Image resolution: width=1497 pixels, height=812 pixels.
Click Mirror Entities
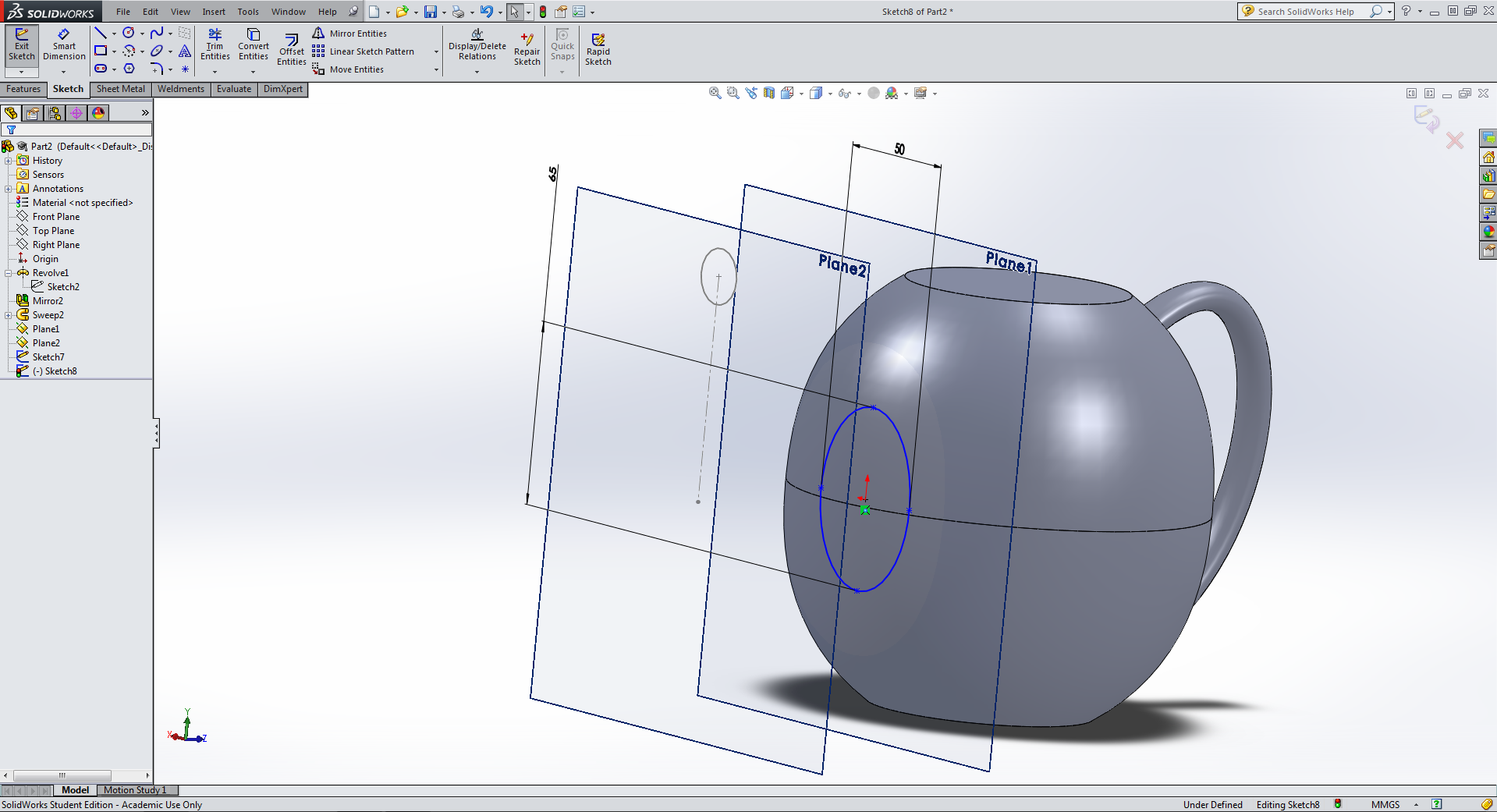[x=349, y=34]
